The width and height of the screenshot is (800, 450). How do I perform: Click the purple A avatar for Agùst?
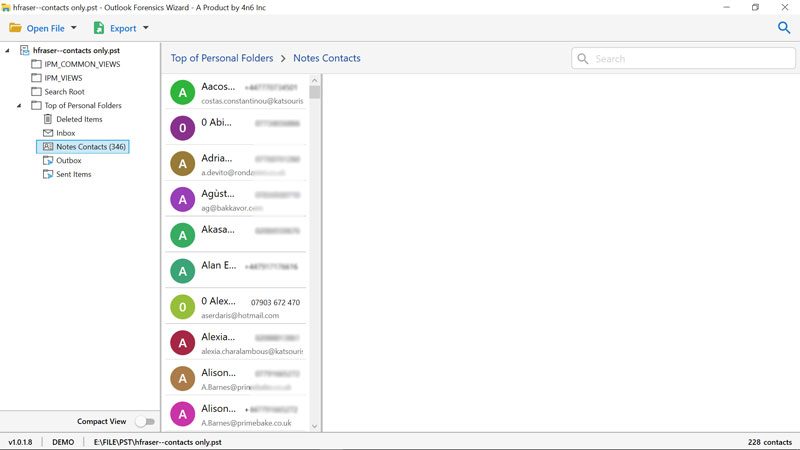click(182, 199)
